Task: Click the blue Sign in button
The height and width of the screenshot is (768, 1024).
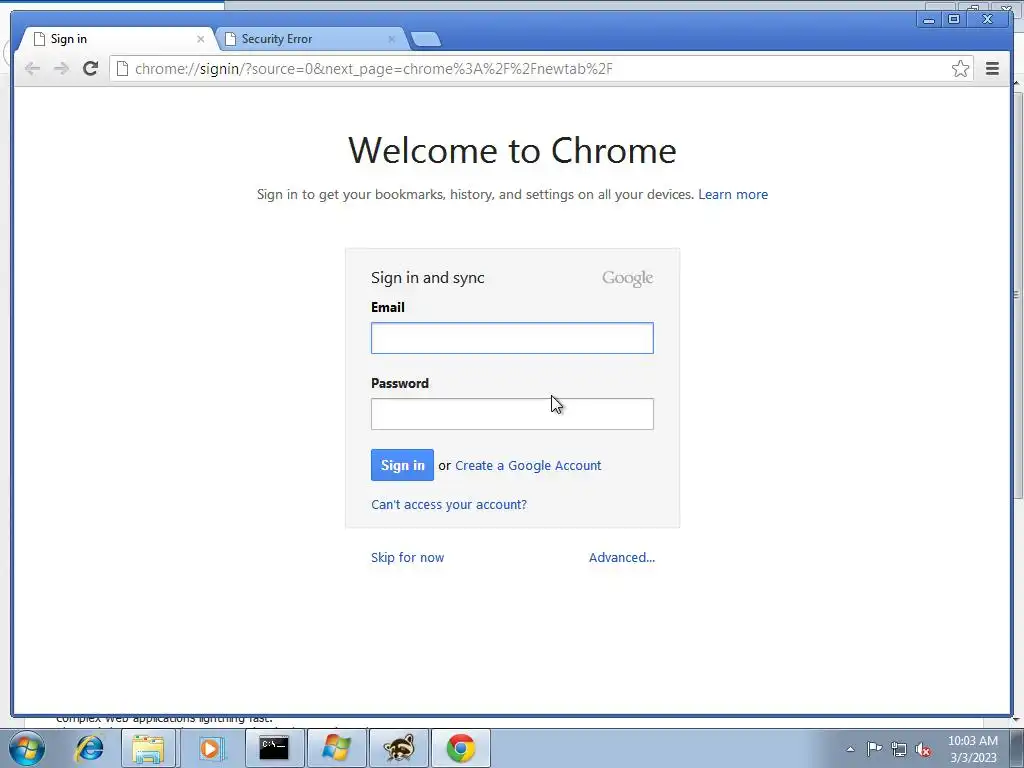Action: pyautogui.click(x=402, y=465)
